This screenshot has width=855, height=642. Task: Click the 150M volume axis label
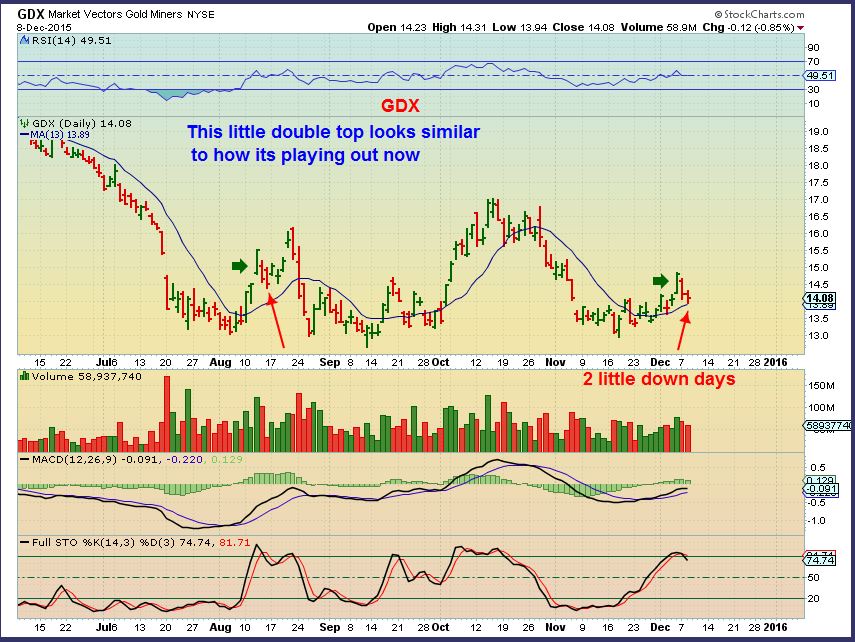point(821,386)
